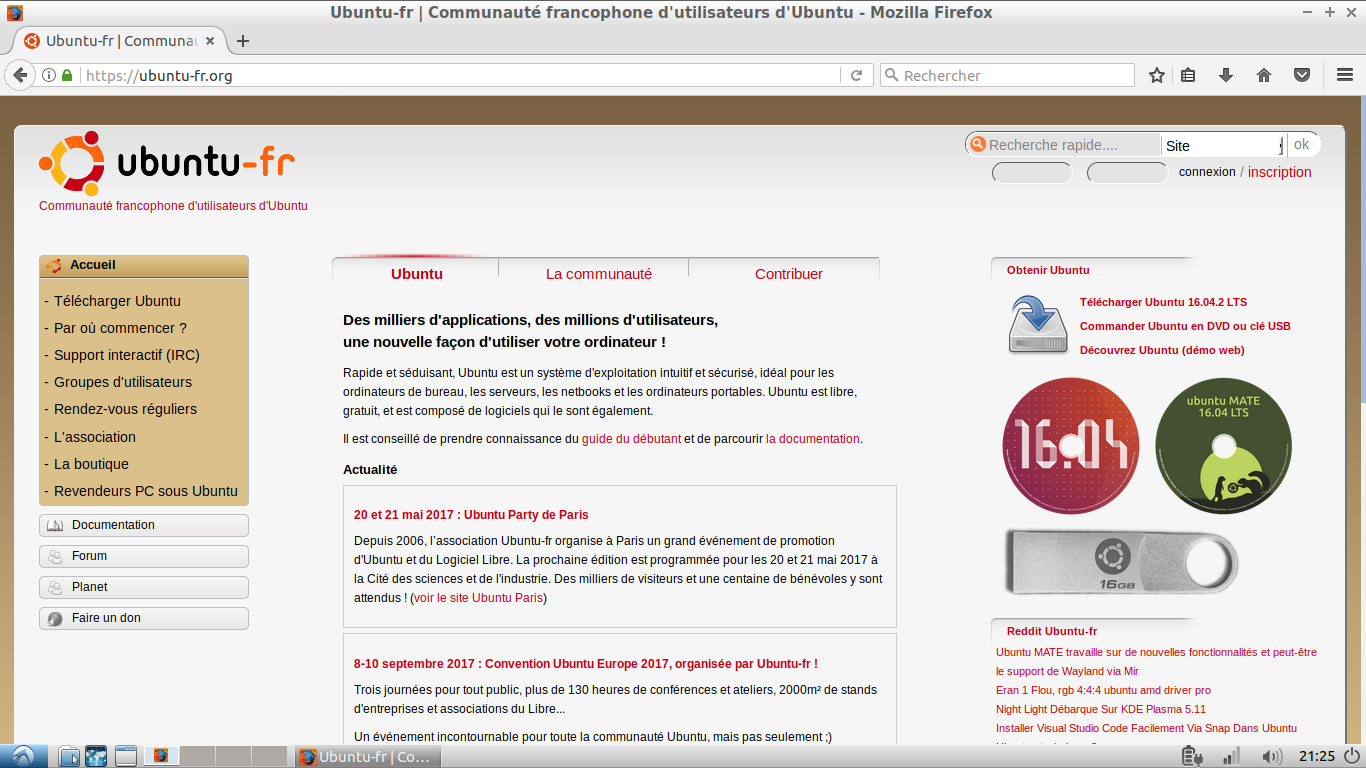1366x768 pixels.
Task: Open La boutique sidebar entry
Action: [91, 464]
